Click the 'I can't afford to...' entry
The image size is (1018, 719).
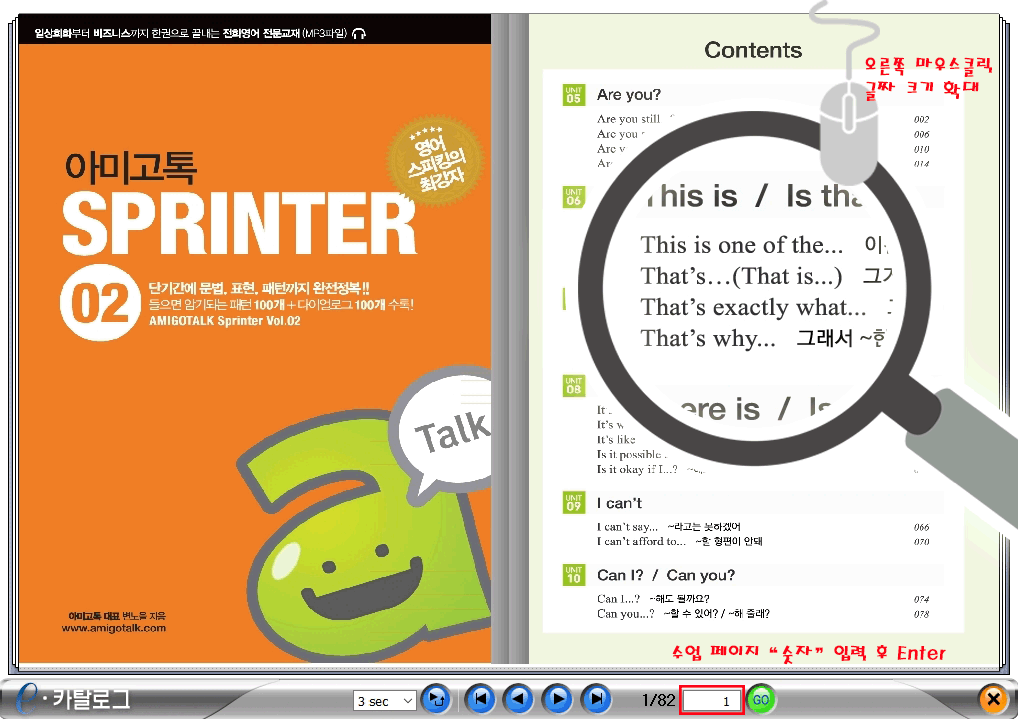(680, 541)
